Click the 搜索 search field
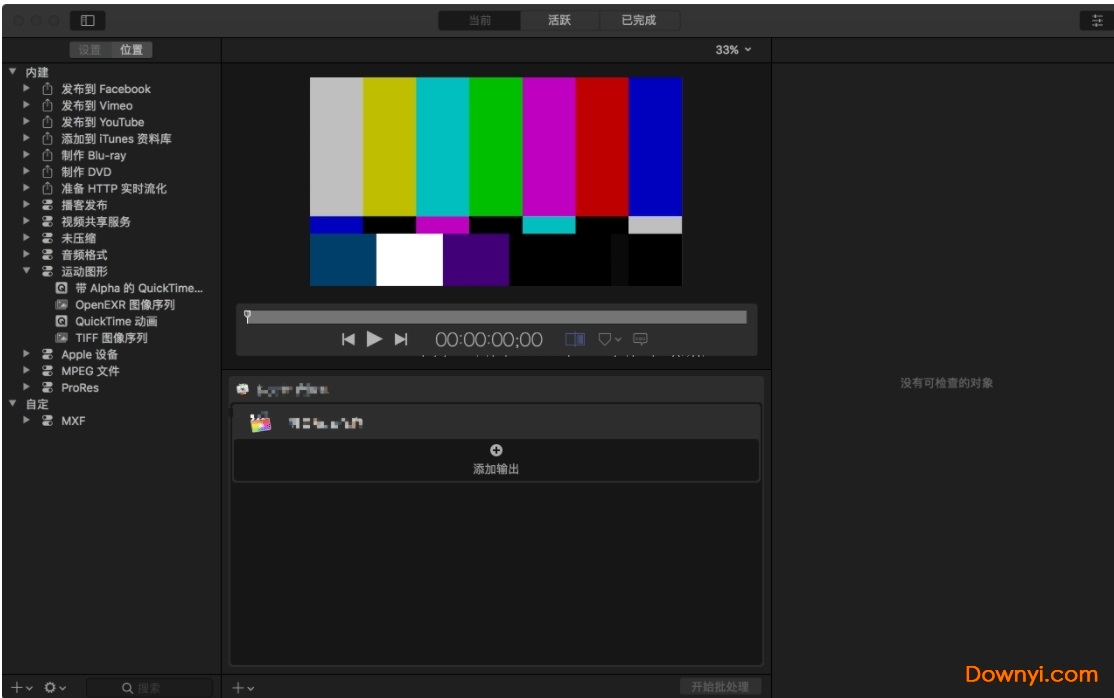Viewport: 1114px width, 698px height. click(x=150, y=687)
